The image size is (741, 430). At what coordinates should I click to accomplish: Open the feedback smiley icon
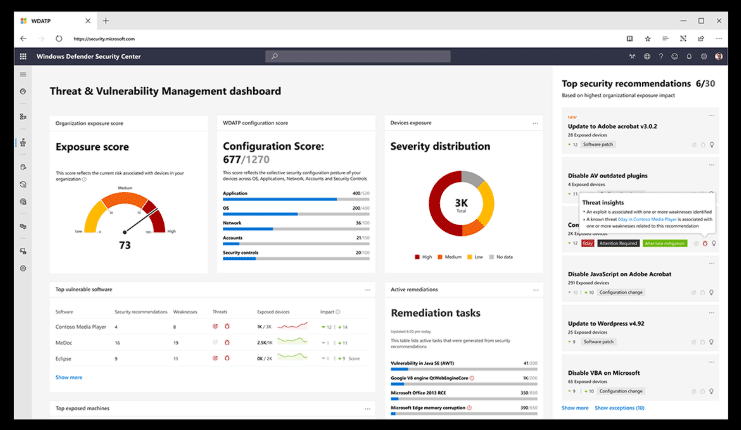point(675,56)
